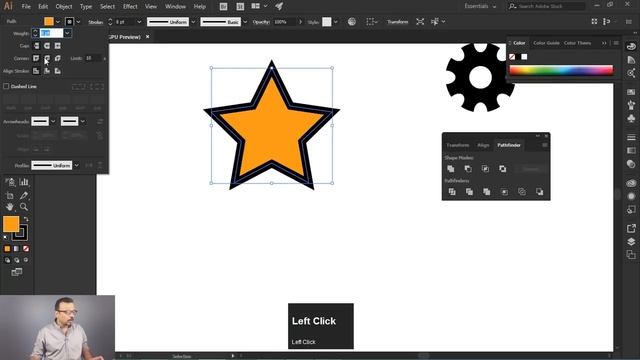Open Layers panel icon in right dock

pyautogui.click(x=631, y=241)
